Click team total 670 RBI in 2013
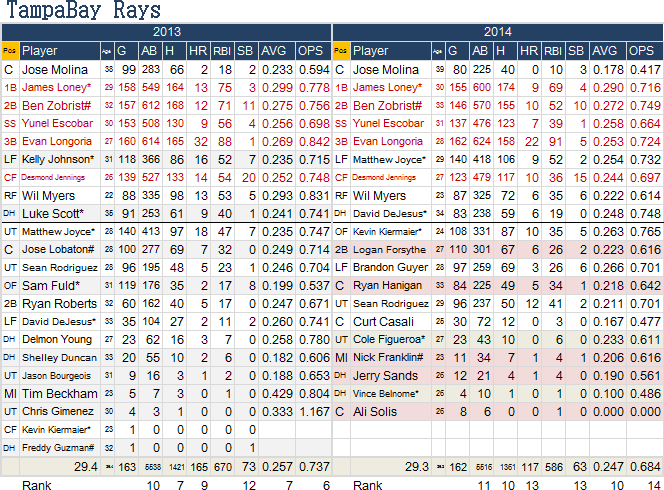Image resolution: width=664 pixels, height=490 pixels. tap(223, 467)
